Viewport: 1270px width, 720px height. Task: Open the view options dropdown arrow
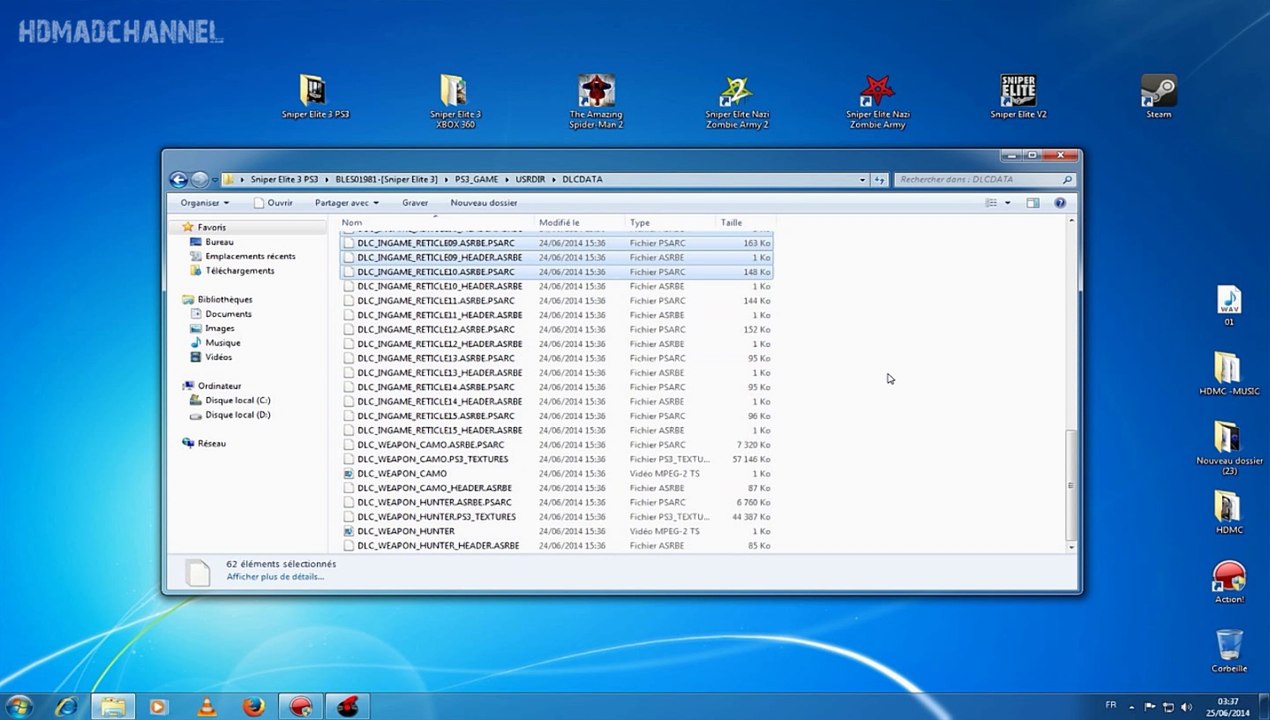[1007, 203]
